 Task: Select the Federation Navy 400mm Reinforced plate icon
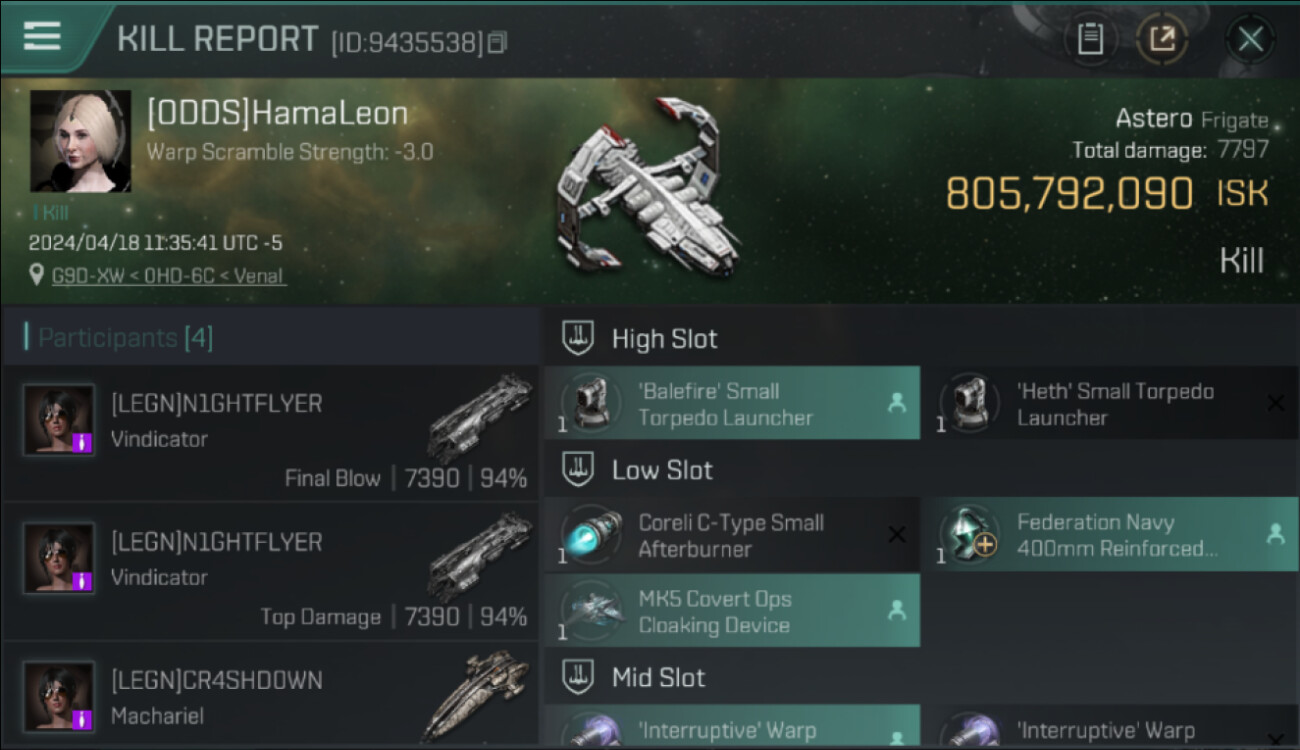click(x=969, y=535)
